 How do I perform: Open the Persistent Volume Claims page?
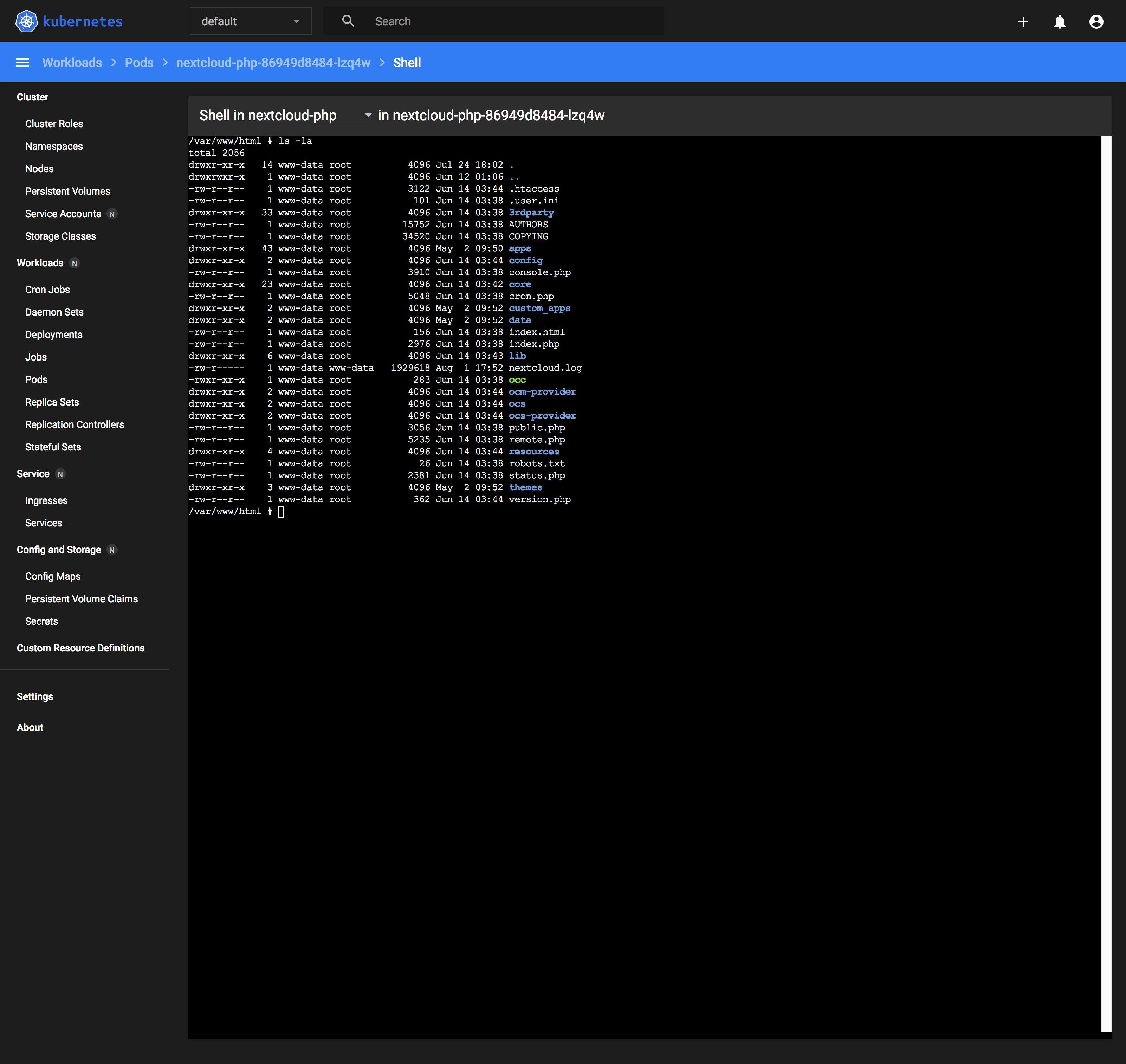(x=81, y=598)
